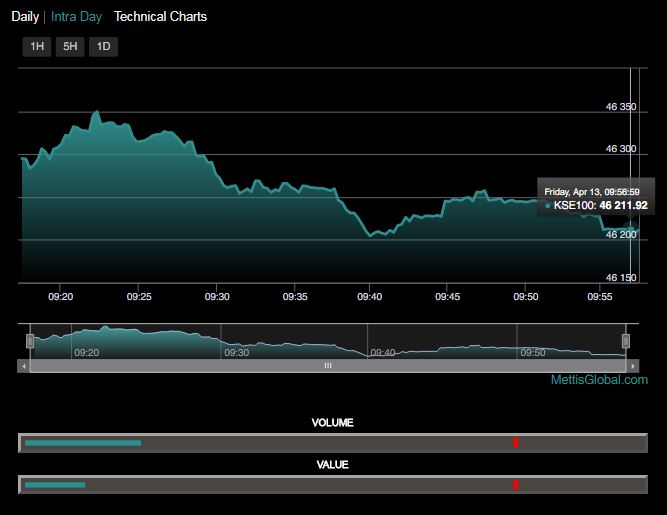This screenshot has width=667, height=515.
Task: Grab the navigator left range handle
Action: click(x=30, y=341)
